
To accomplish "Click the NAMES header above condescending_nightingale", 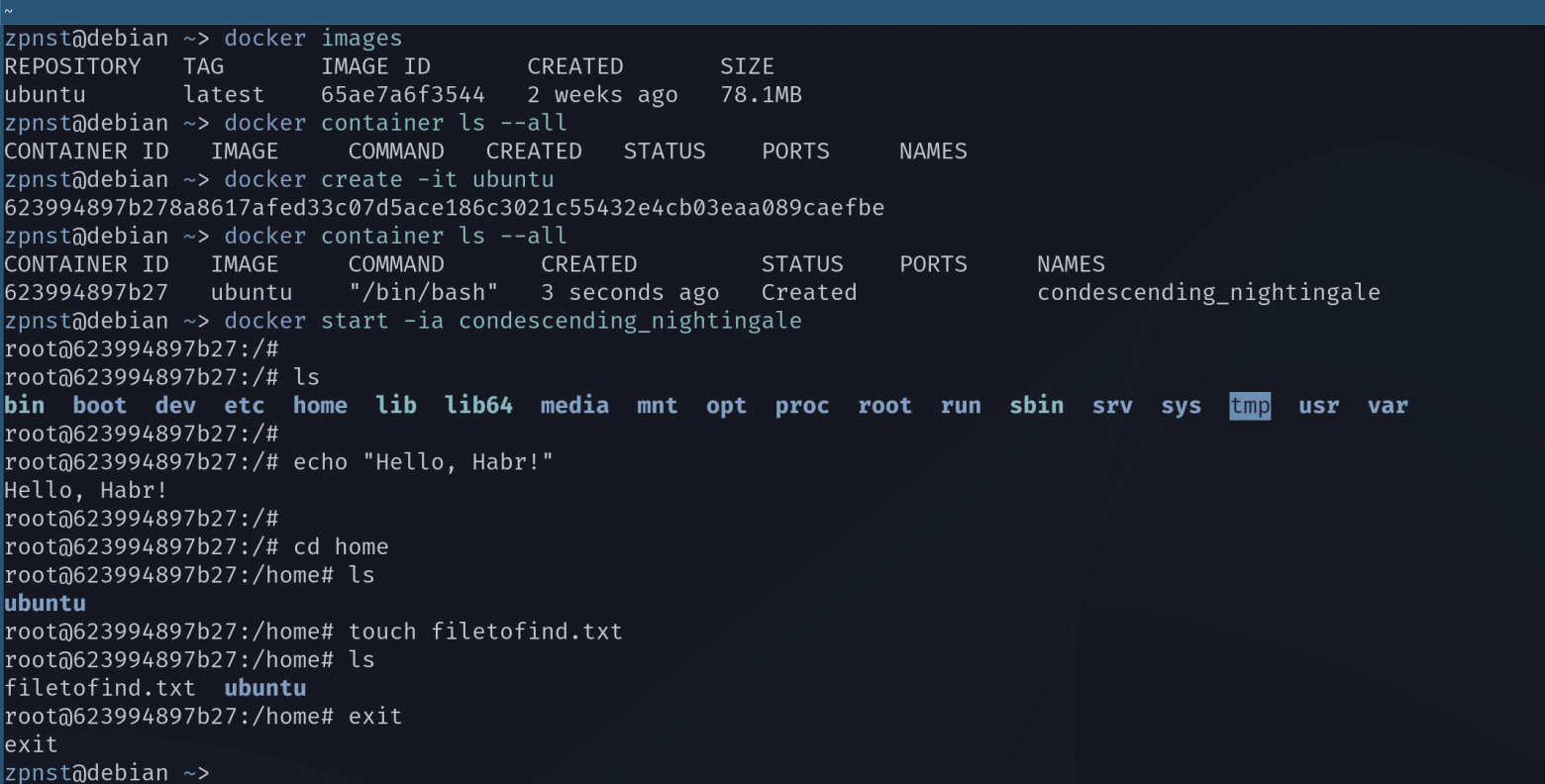I will pos(1071,264).
